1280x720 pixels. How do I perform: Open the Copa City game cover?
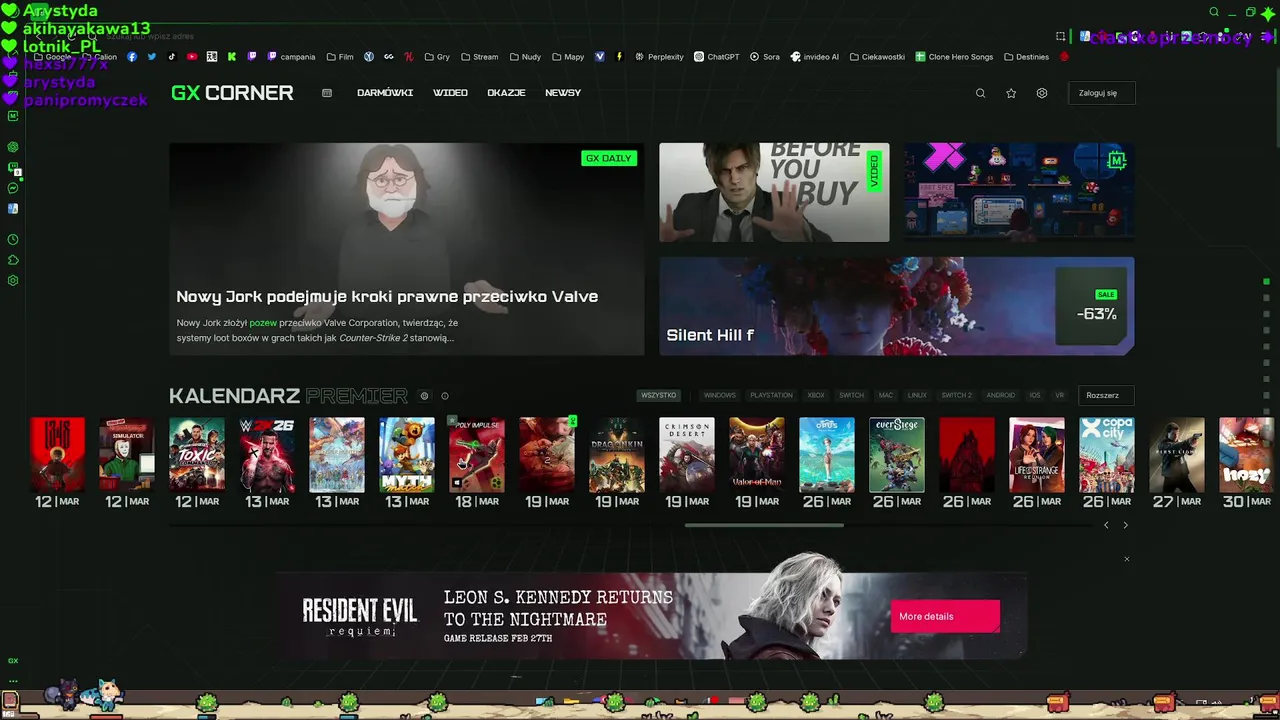(x=1107, y=455)
